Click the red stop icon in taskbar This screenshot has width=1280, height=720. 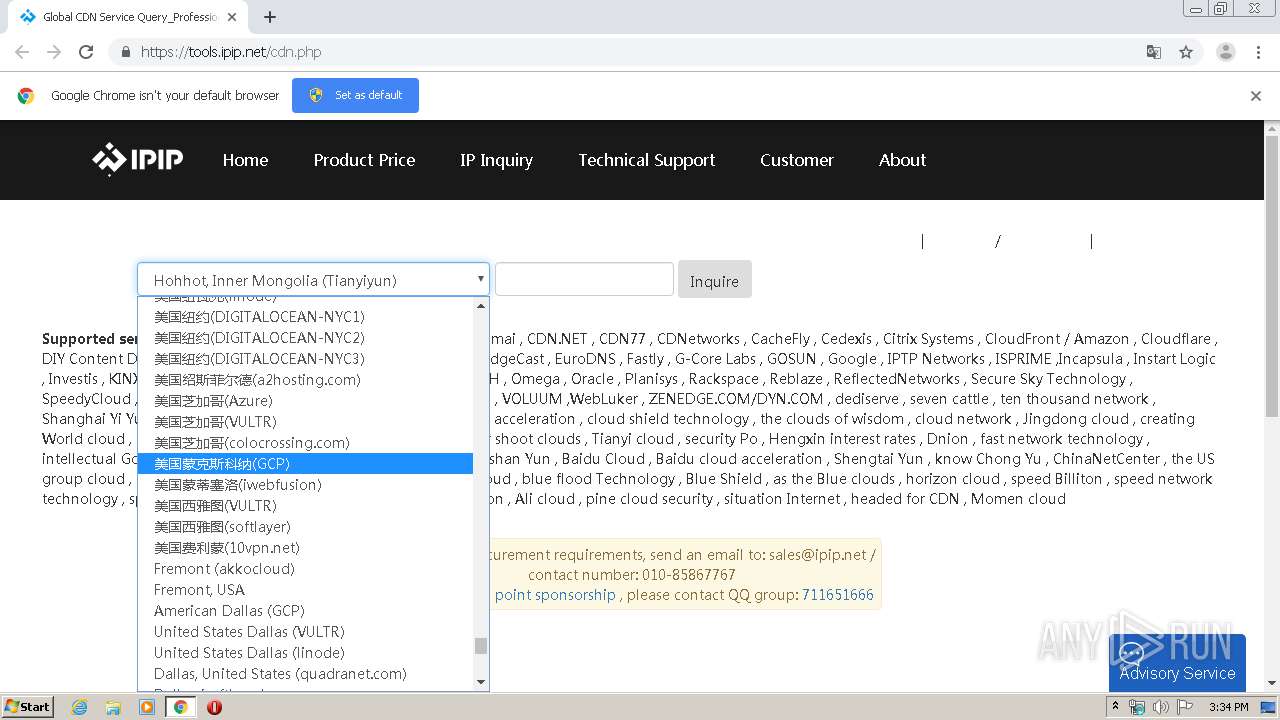(214, 707)
